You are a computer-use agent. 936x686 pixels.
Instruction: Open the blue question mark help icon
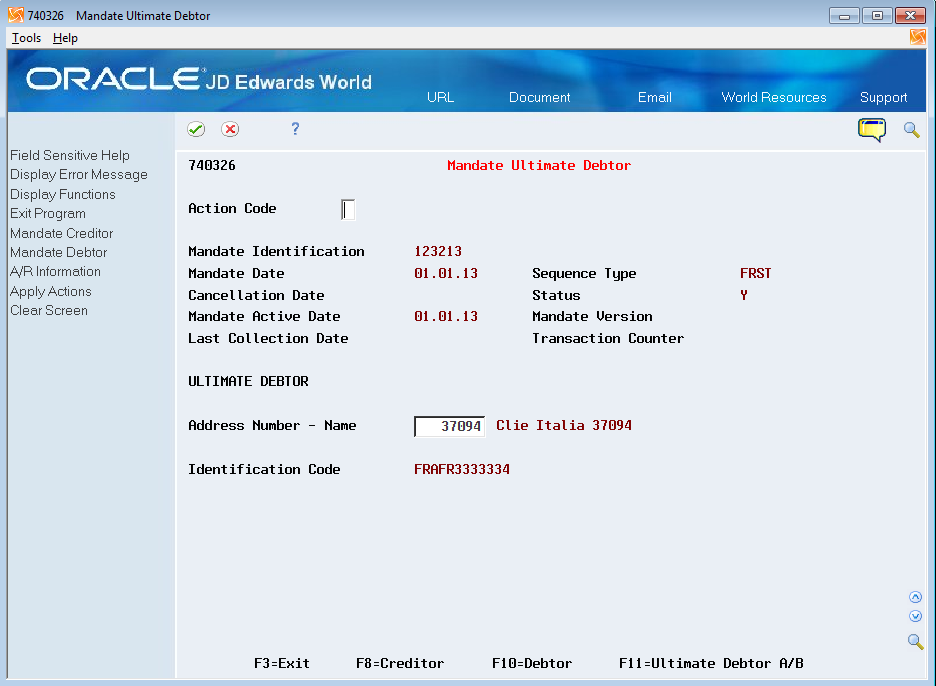pos(295,129)
